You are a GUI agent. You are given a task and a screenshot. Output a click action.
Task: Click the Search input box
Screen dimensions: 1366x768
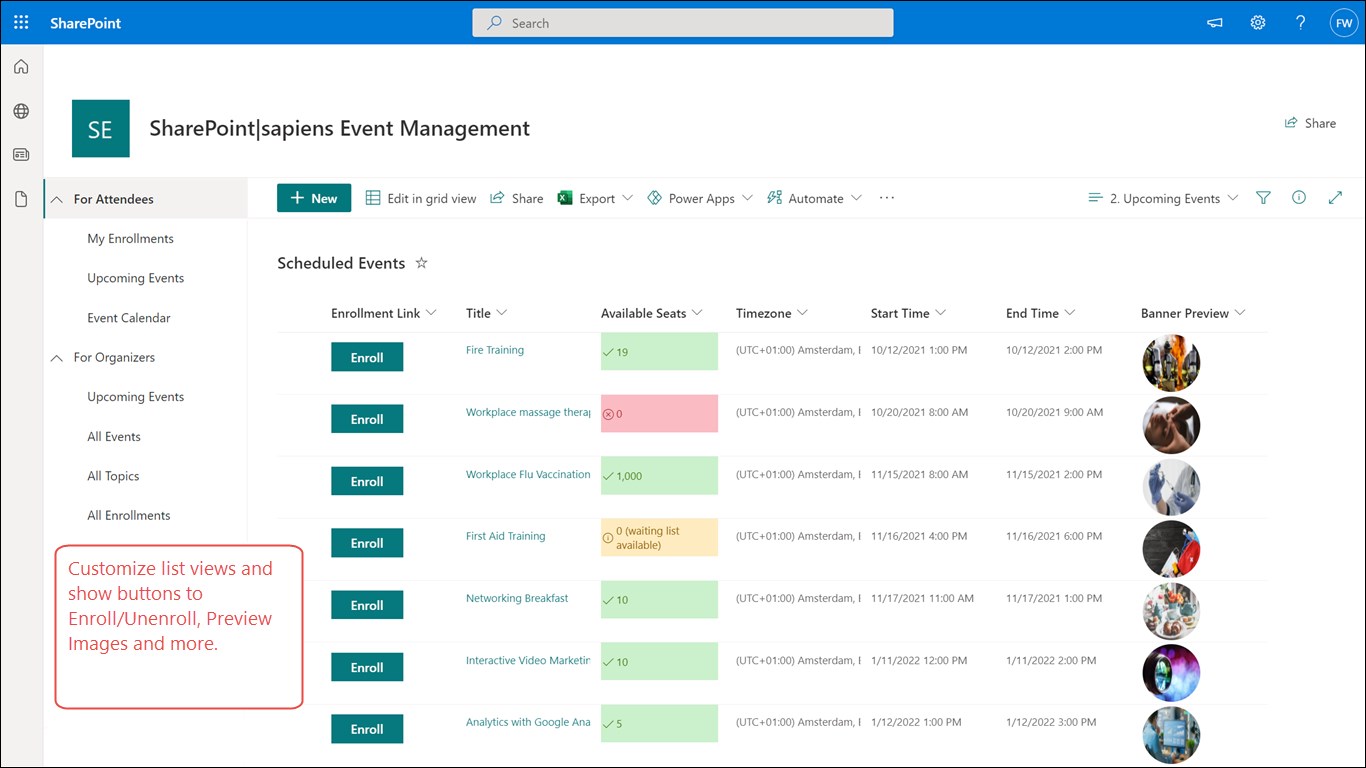tap(683, 23)
